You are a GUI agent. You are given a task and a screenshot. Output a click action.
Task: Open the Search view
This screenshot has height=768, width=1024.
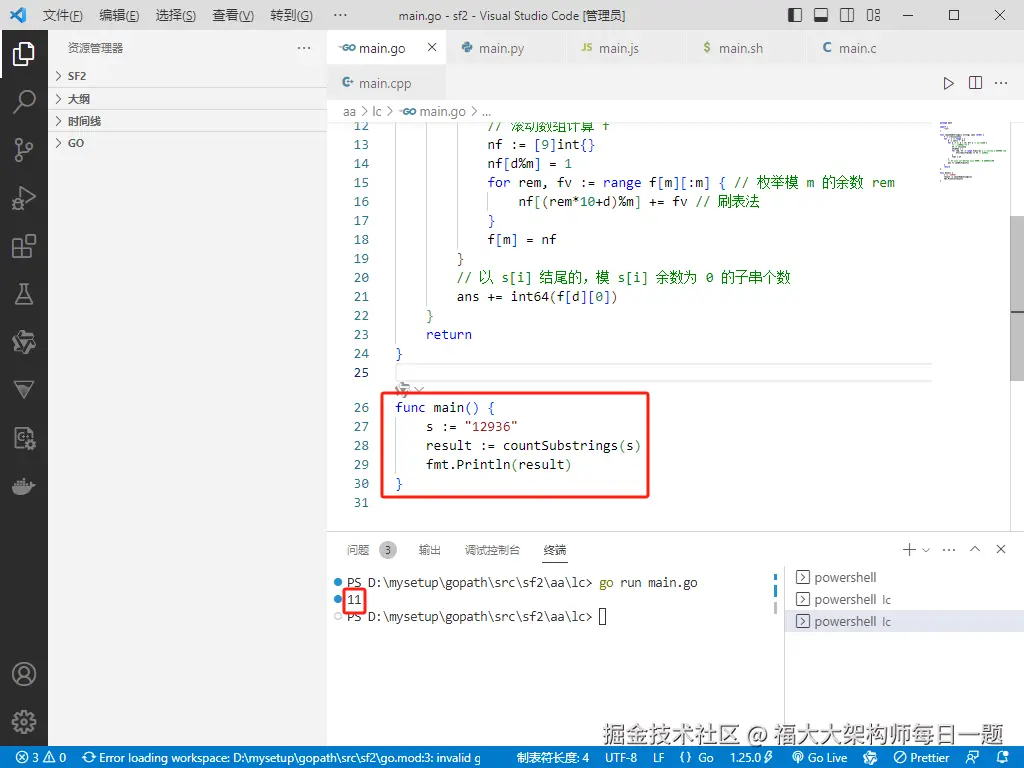pos(24,102)
